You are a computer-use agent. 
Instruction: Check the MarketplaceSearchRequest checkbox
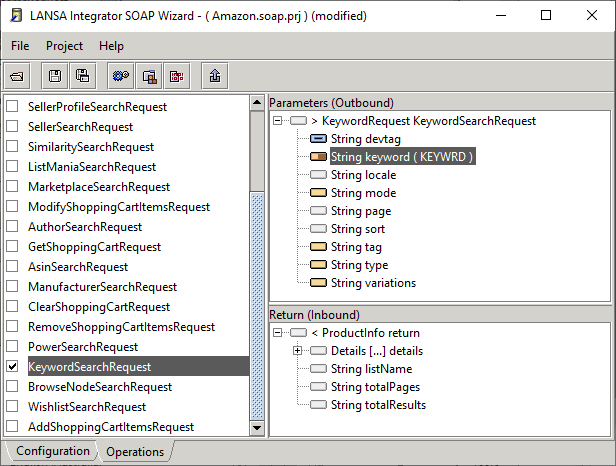tap(12, 186)
